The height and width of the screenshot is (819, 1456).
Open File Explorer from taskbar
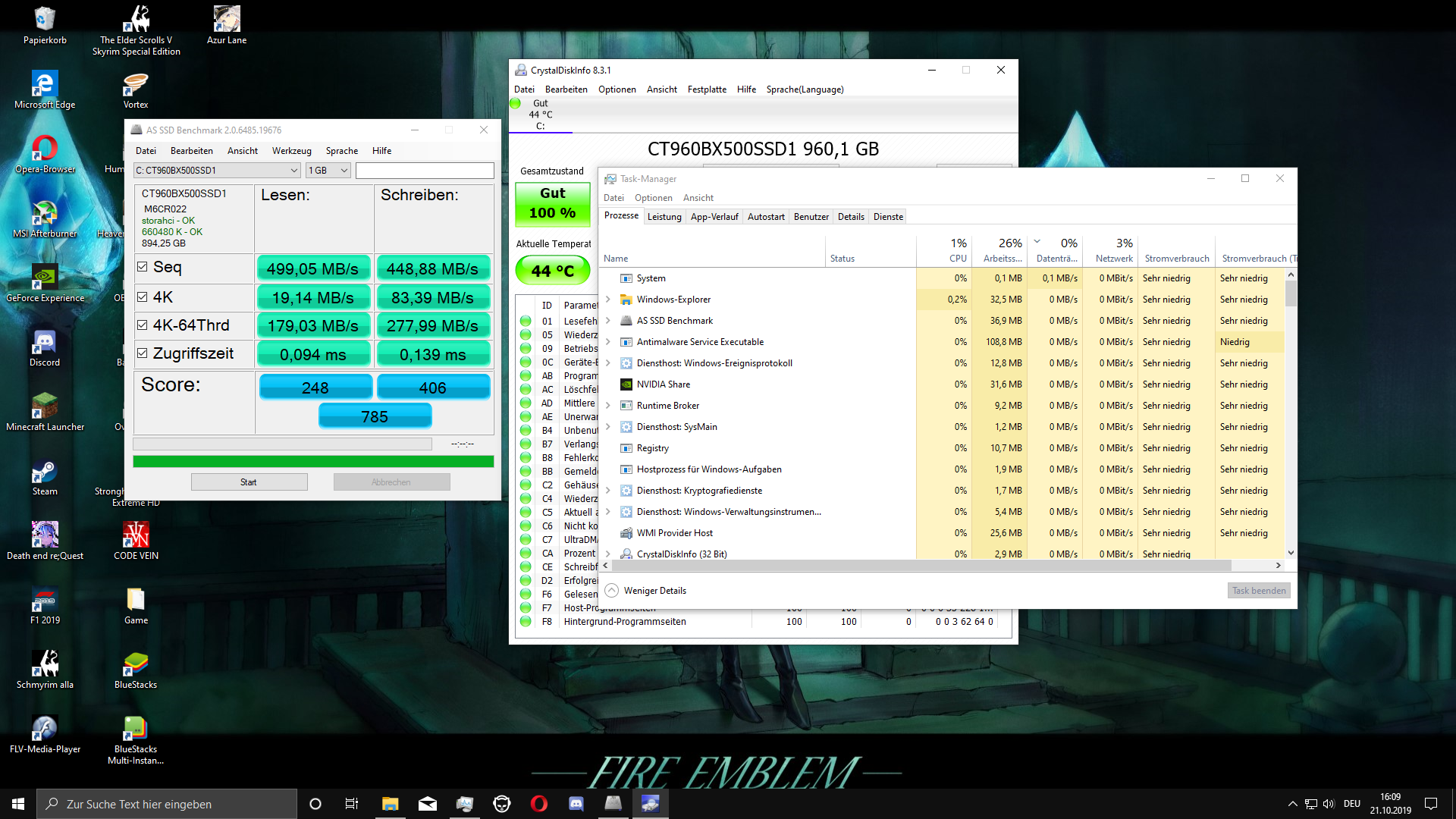pos(390,804)
